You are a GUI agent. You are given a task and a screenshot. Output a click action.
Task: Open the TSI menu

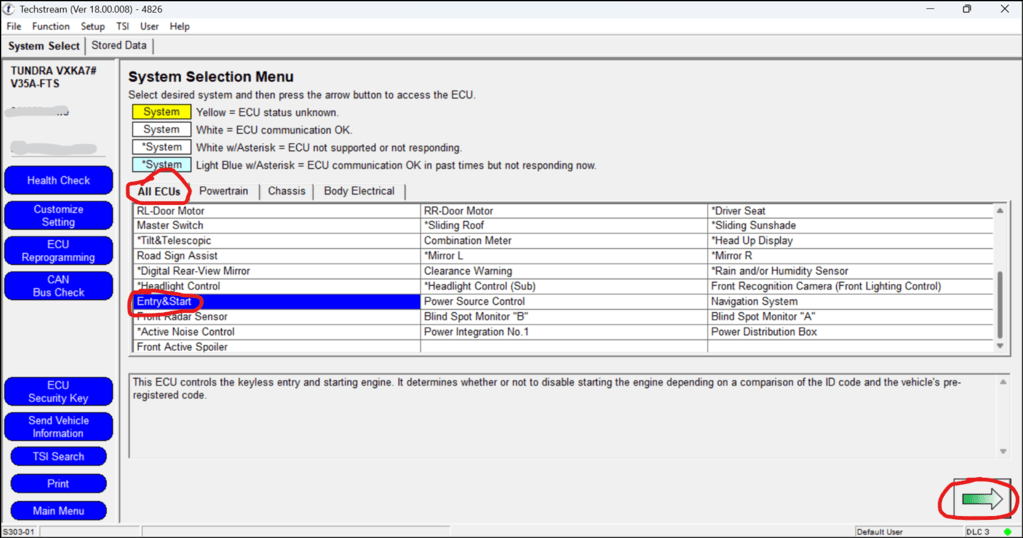123,27
